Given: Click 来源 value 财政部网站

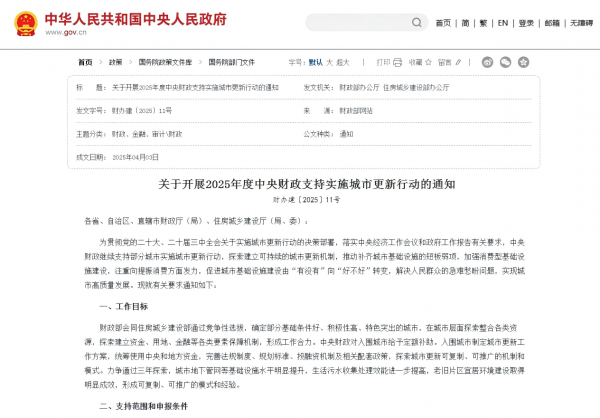Looking at the screenshot, I should click(x=356, y=111).
